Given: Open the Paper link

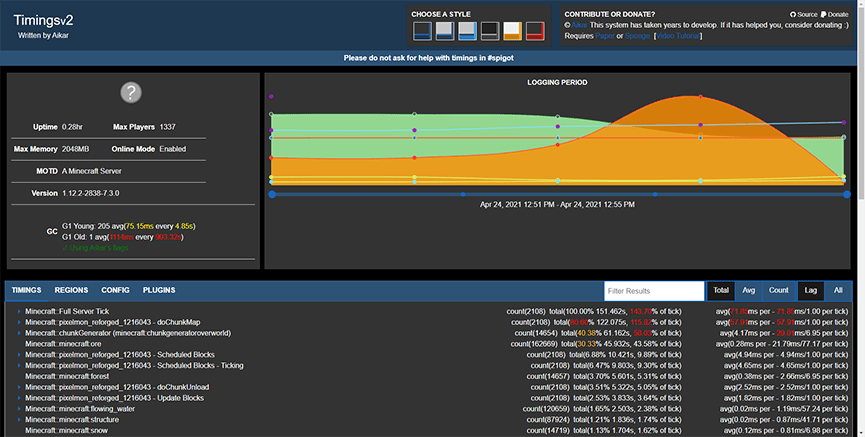Looking at the screenshot, I should 605,36.
